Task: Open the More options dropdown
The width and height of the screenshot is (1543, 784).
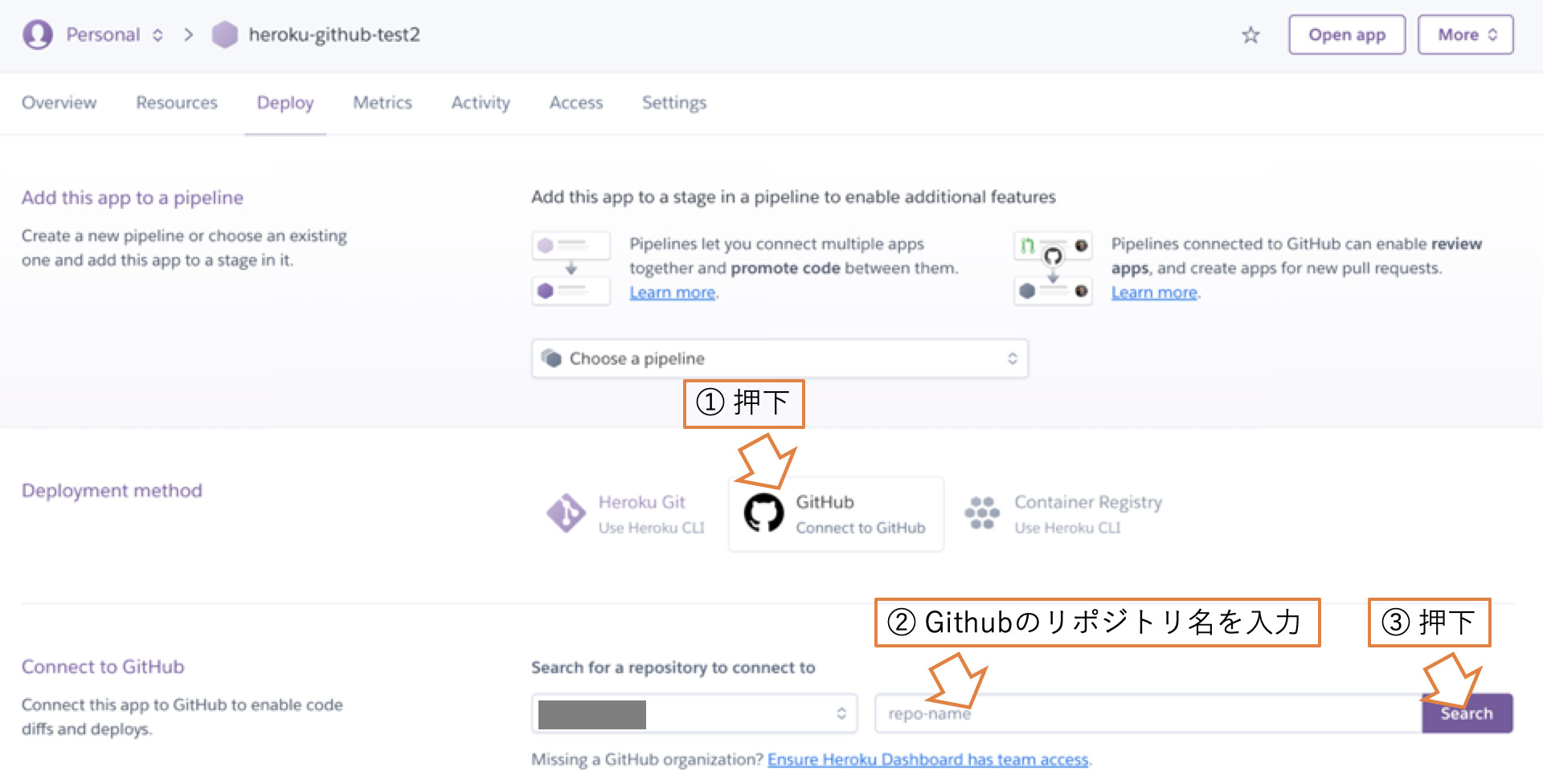Action: point(1465,35)
